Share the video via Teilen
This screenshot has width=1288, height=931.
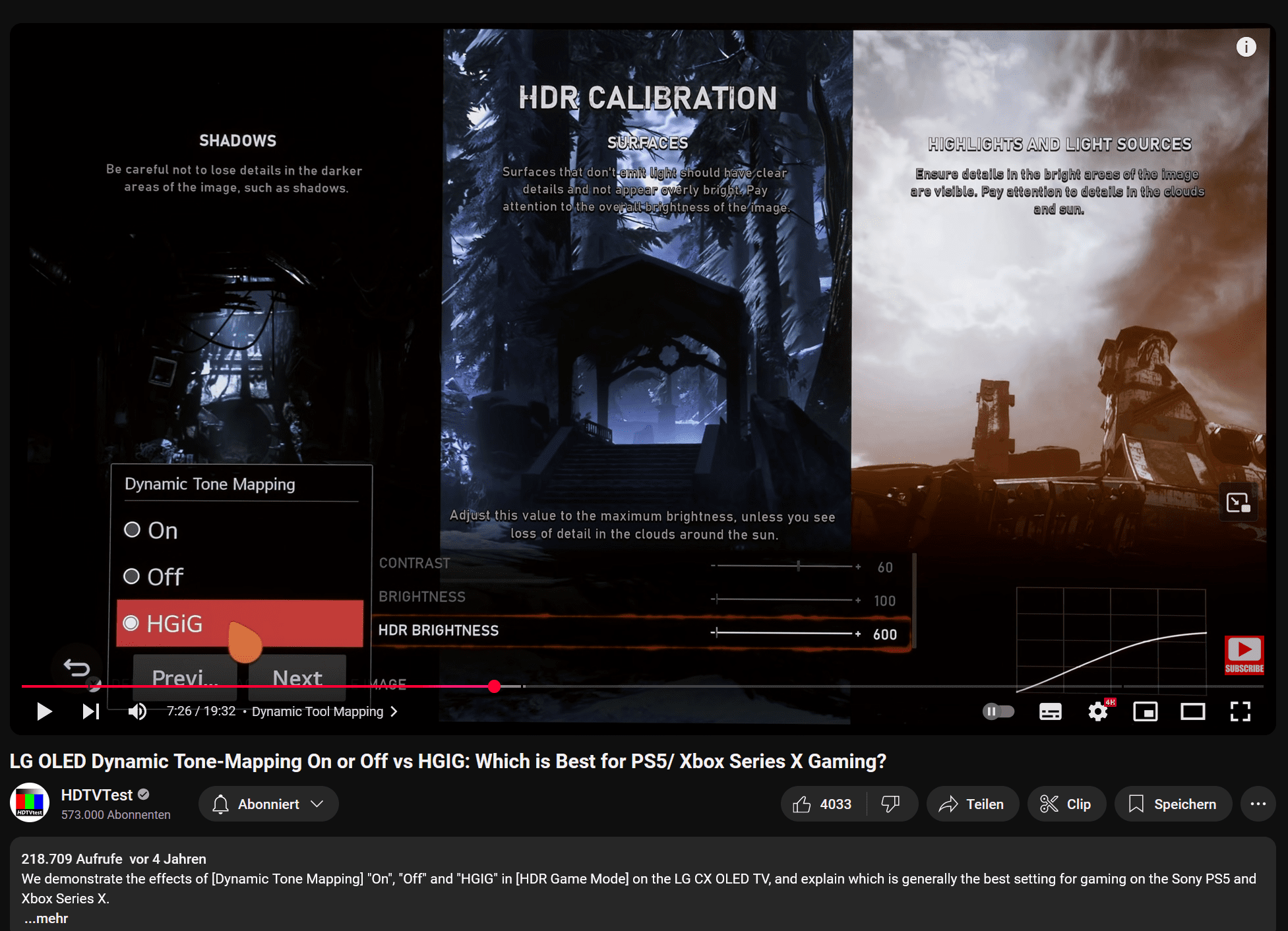pos(973,804)
